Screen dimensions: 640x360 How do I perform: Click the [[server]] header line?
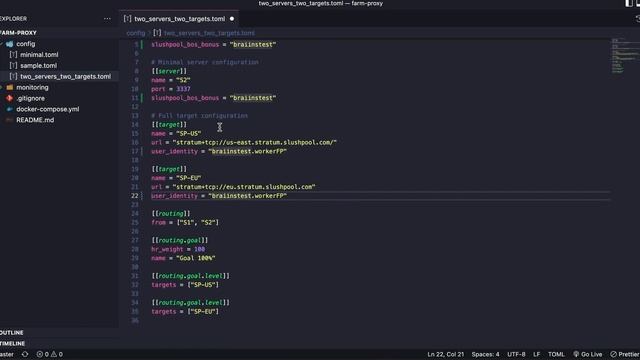click(169, 71)
